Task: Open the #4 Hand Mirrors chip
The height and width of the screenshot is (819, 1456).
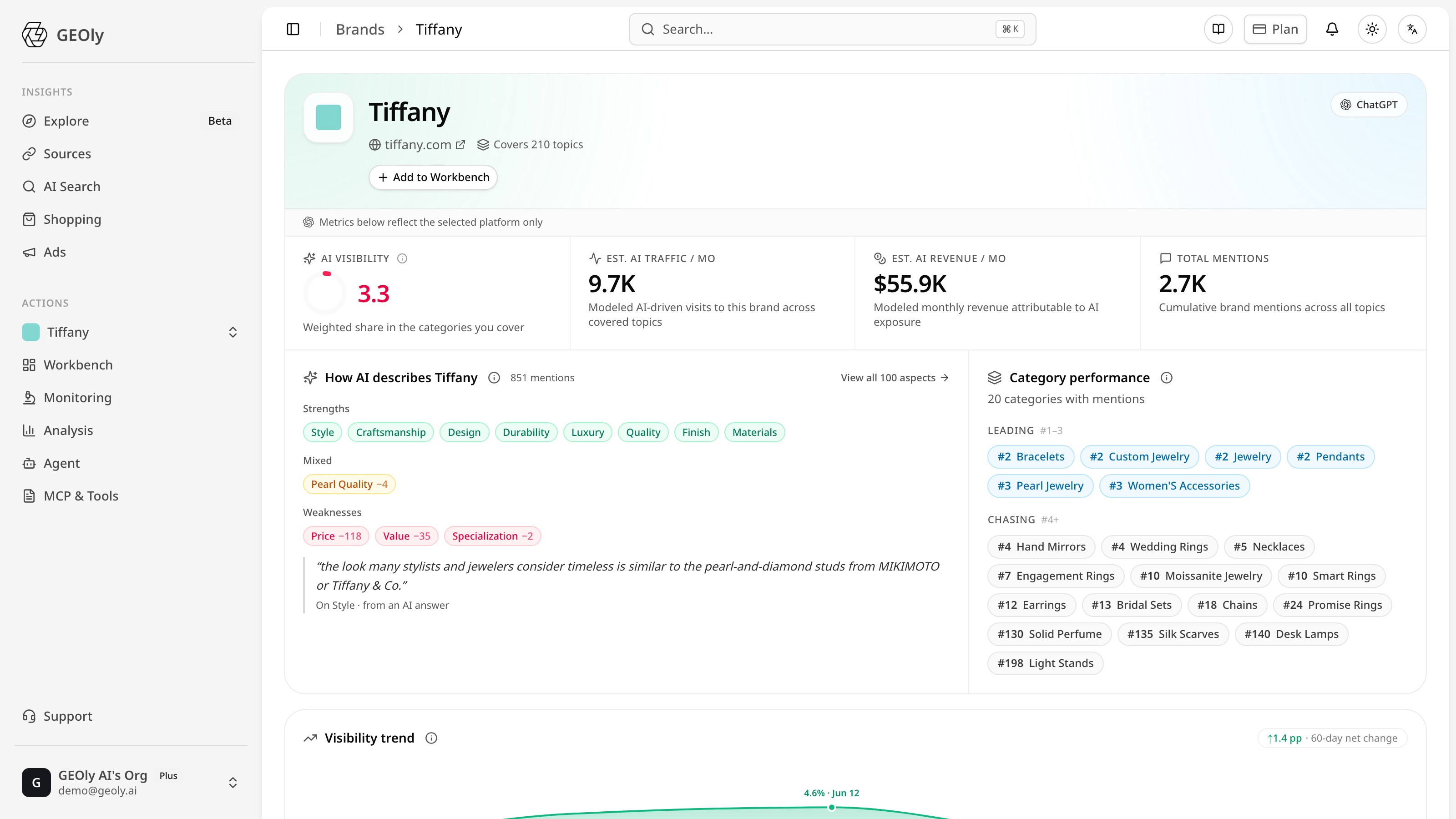Action: (1041, 547)
